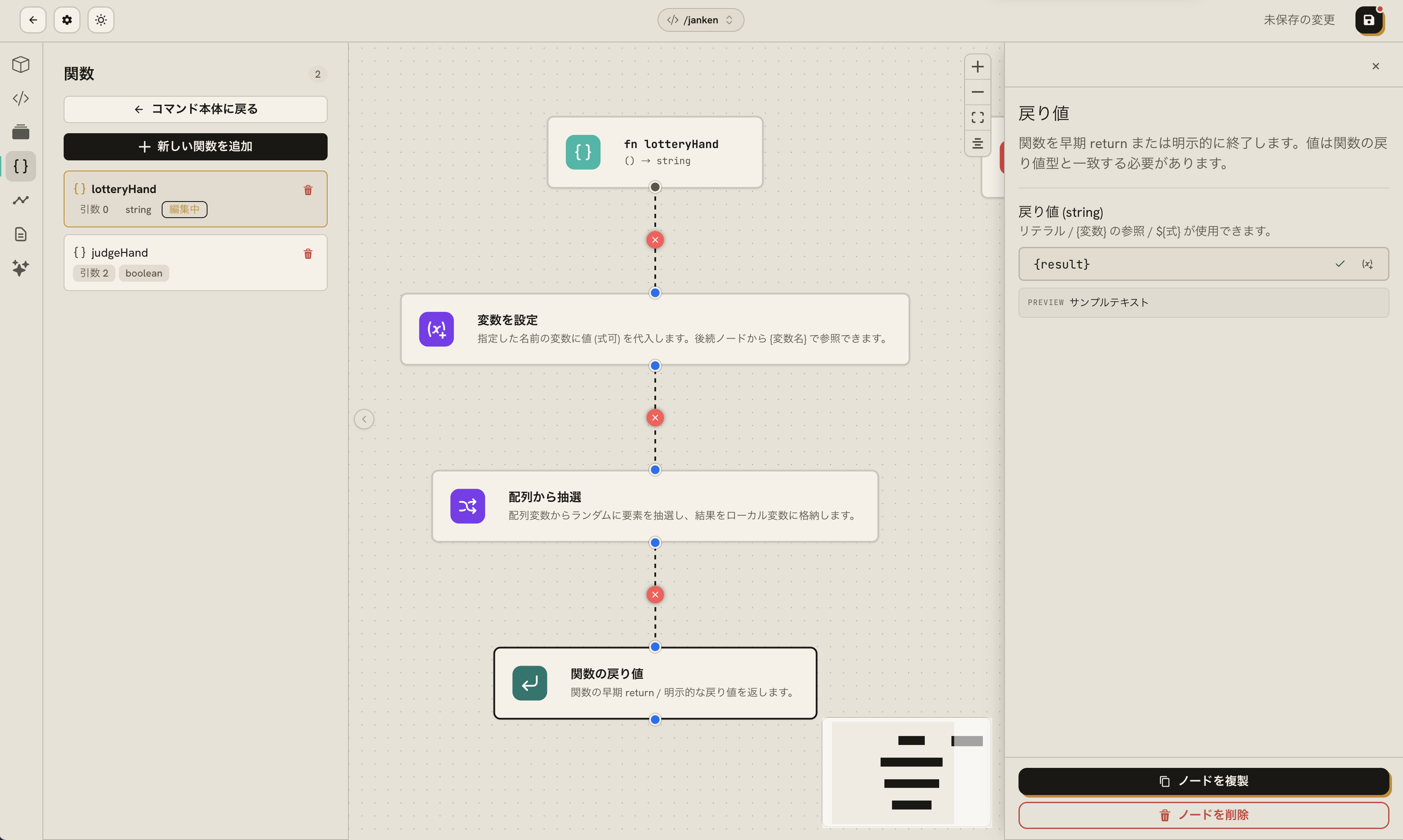Click 新しい関数を追加 button
Image resolution: width=1403 pixels, height=840 pixels.
(195, 147)
